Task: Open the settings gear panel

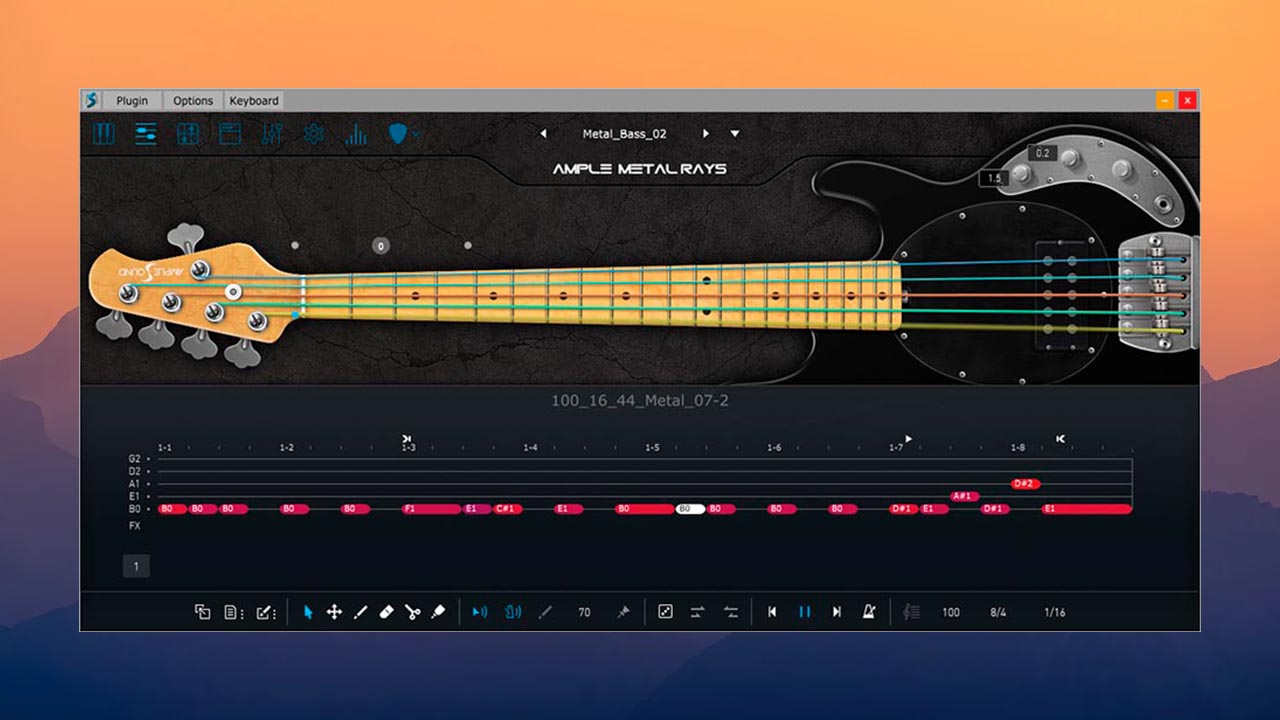Action: click(313, 132)
